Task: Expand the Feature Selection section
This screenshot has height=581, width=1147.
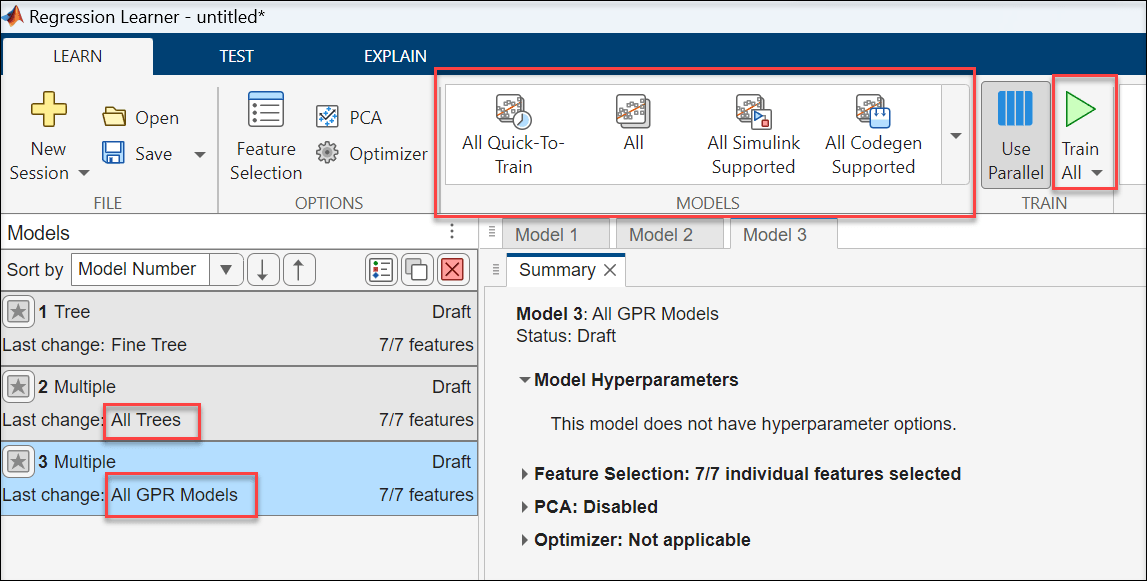Action: tap(525, 474)
